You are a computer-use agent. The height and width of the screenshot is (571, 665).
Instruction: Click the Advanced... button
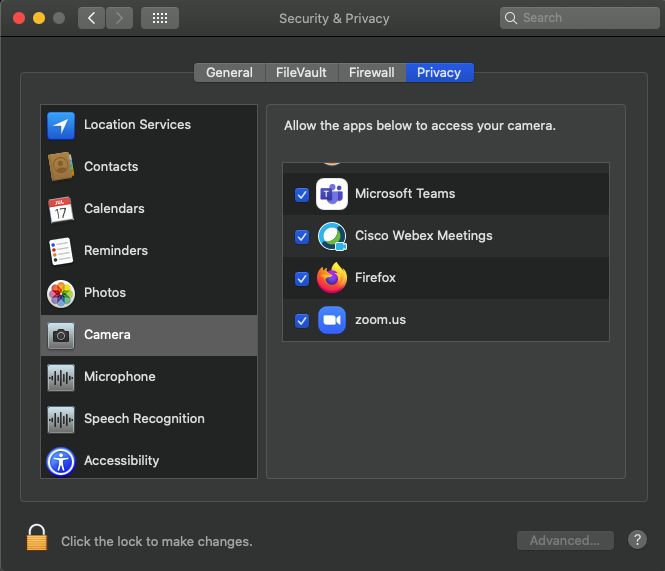point(565,540)
